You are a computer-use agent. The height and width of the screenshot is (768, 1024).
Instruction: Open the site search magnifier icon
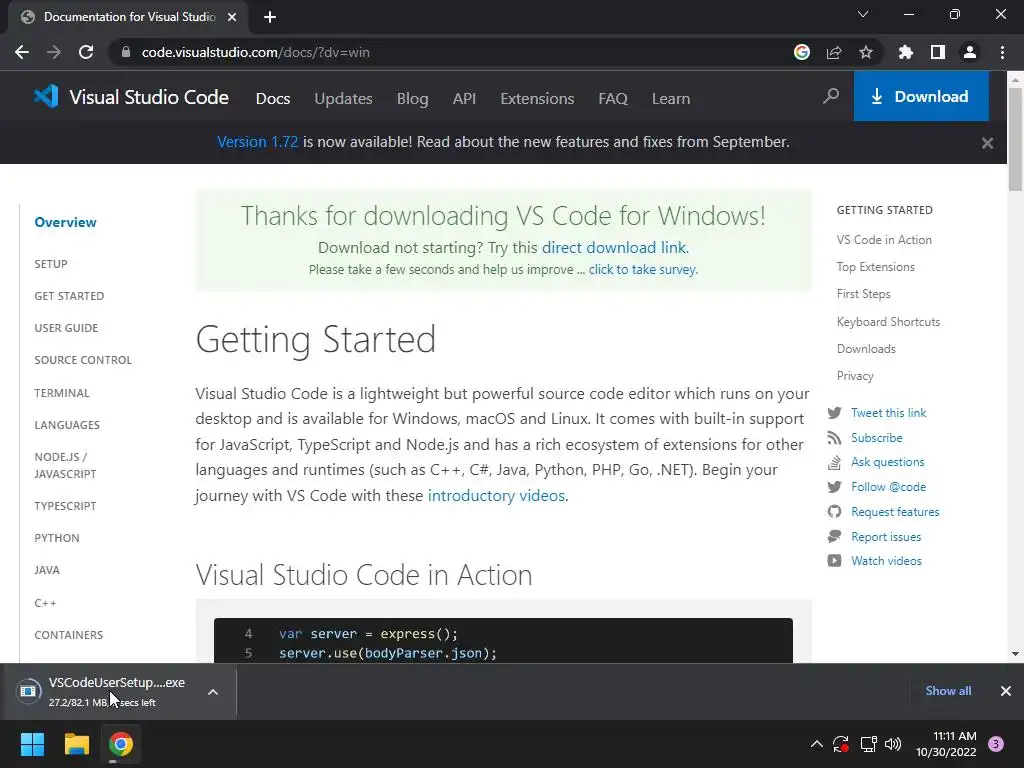831,97
